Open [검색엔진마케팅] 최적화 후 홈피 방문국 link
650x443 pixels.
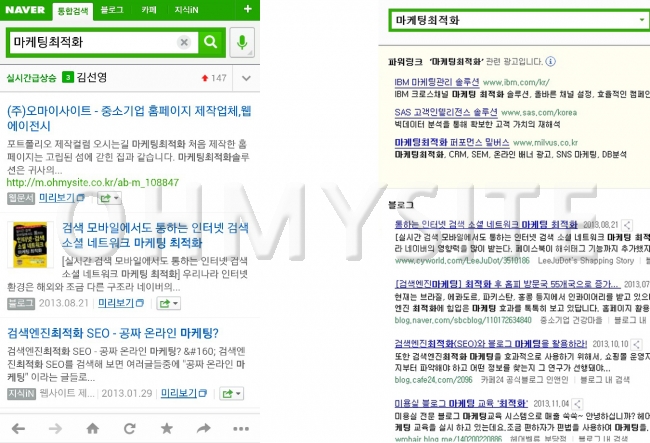tap(507, 284)
